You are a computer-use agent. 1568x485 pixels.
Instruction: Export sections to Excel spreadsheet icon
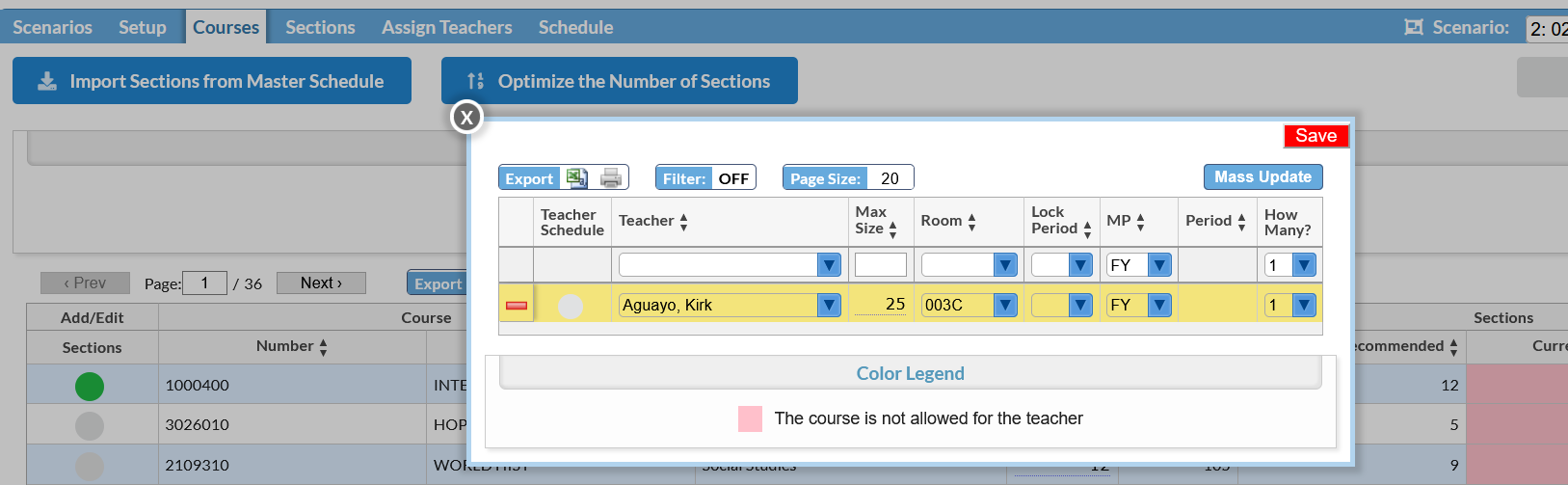tap(576, 177)
